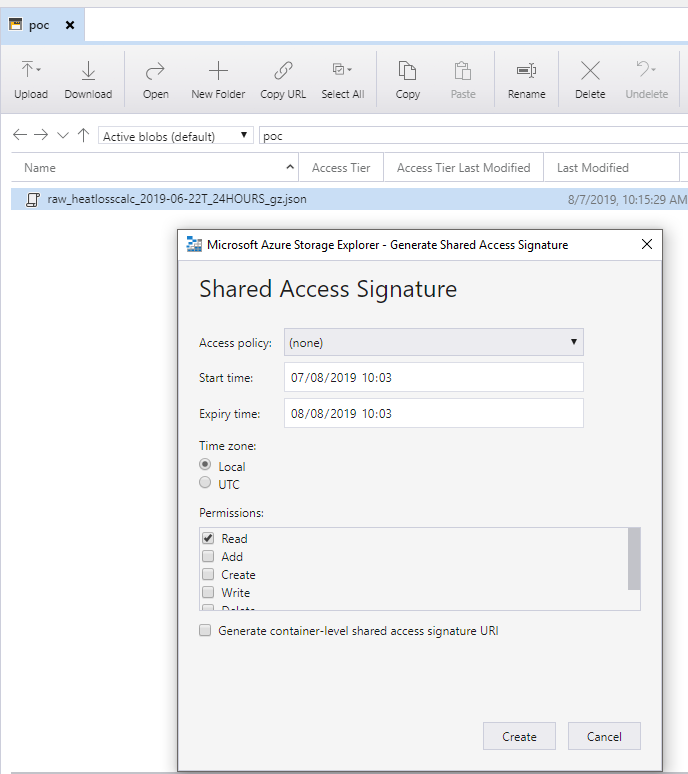Check the Create permission
This screenshot has width=688, height=774.
208,574
